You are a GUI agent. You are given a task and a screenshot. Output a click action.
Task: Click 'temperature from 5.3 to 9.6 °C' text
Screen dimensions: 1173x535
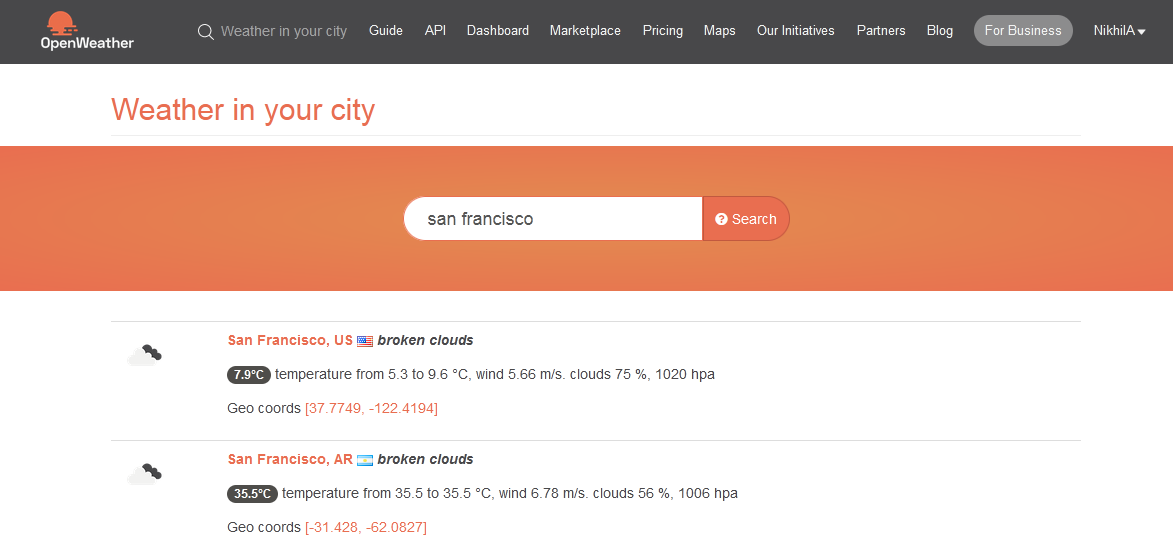[373, 374]
